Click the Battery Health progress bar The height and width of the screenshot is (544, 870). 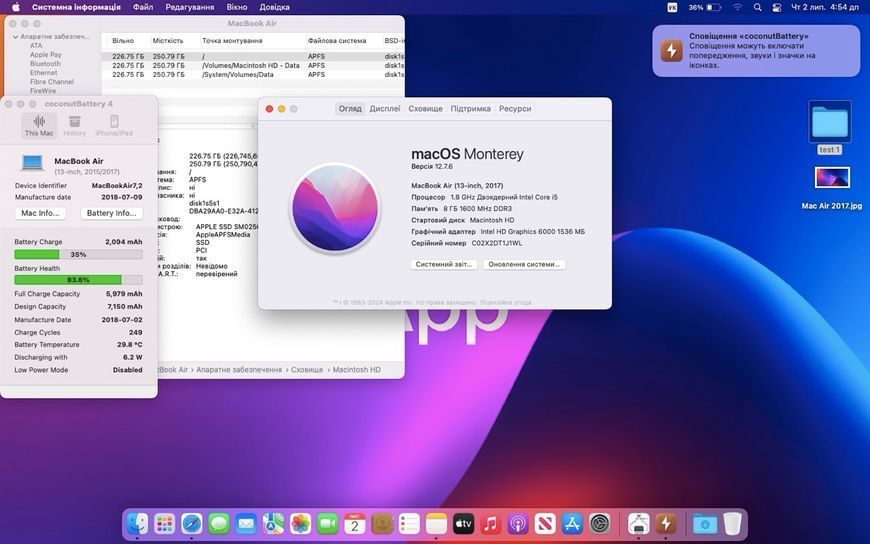click(78, 280)
